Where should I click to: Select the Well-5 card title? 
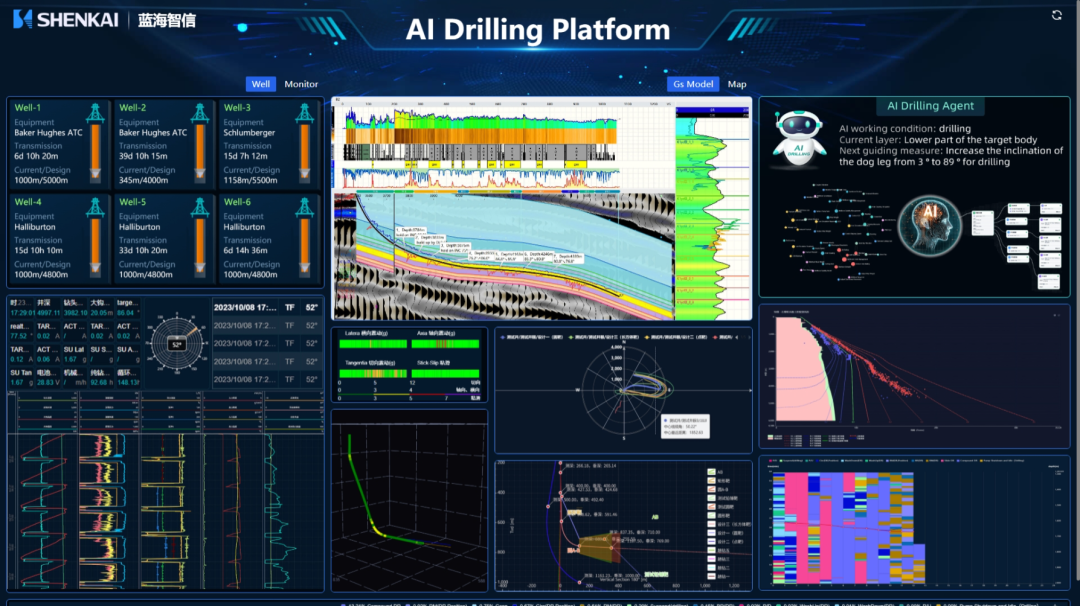point(132,202)
